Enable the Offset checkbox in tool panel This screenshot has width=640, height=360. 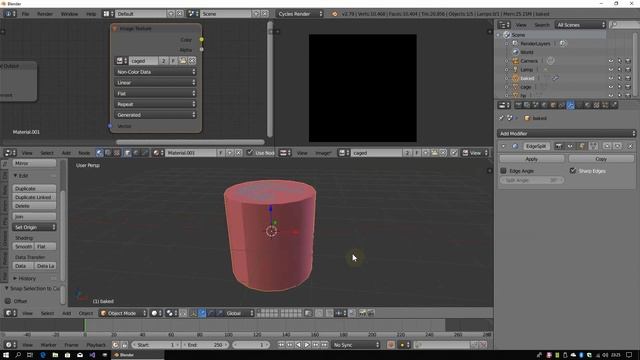point(8,301)
